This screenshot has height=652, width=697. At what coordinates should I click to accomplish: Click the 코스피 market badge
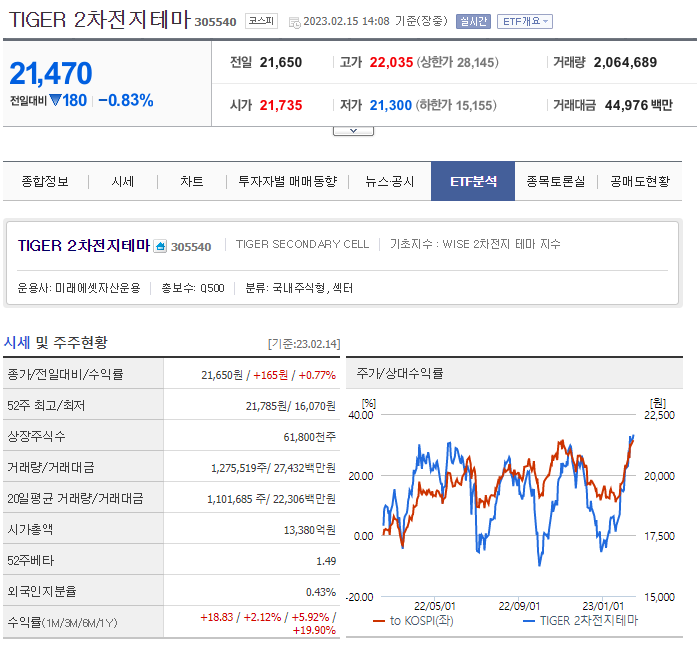261,21
